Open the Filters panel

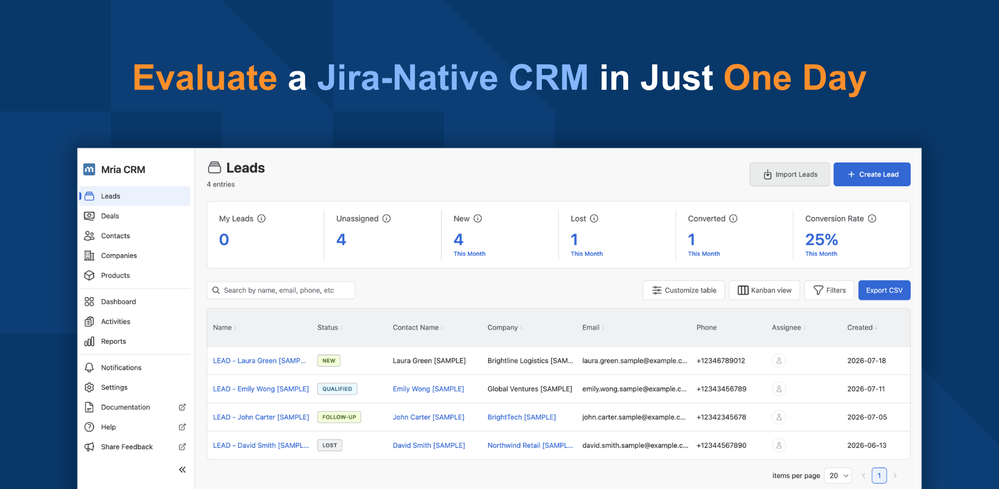pos(829,290)
